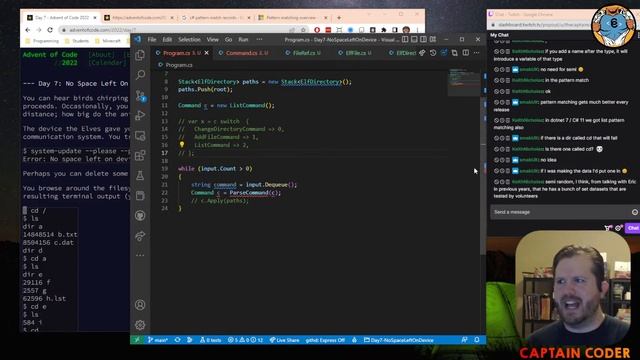Open the Minecraft bookmarks folder

pos(108,41)
